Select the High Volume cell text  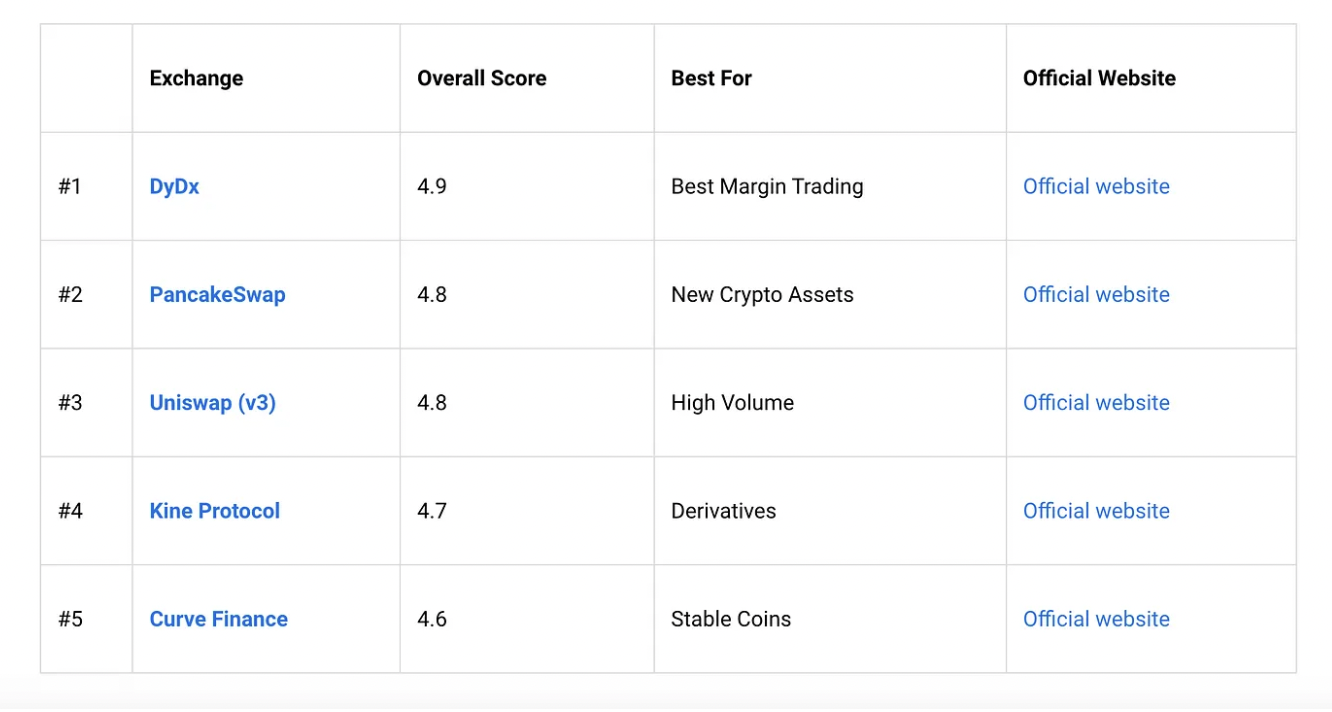click(x=732, y=403)
